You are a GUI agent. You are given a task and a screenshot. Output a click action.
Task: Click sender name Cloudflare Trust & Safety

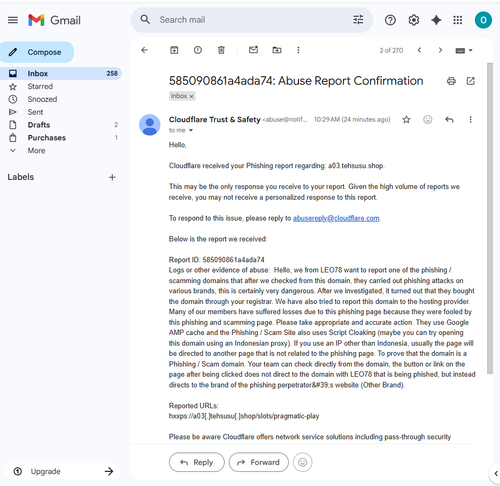214,119
